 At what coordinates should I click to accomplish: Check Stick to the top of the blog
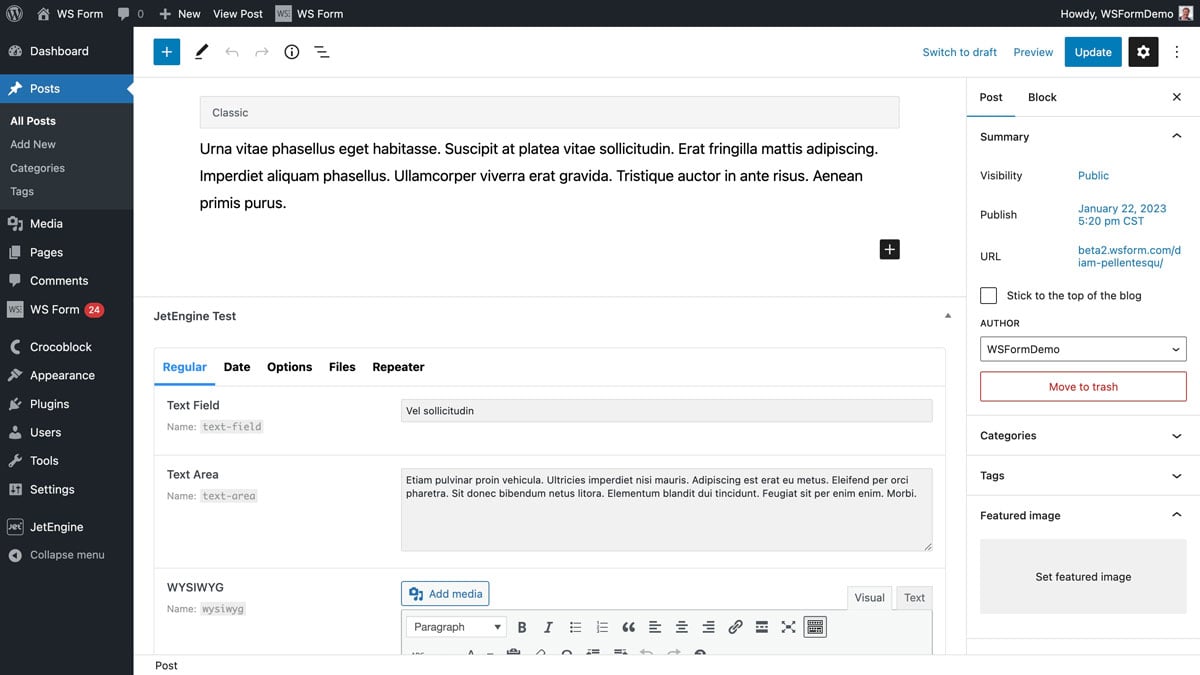point(988,295)
